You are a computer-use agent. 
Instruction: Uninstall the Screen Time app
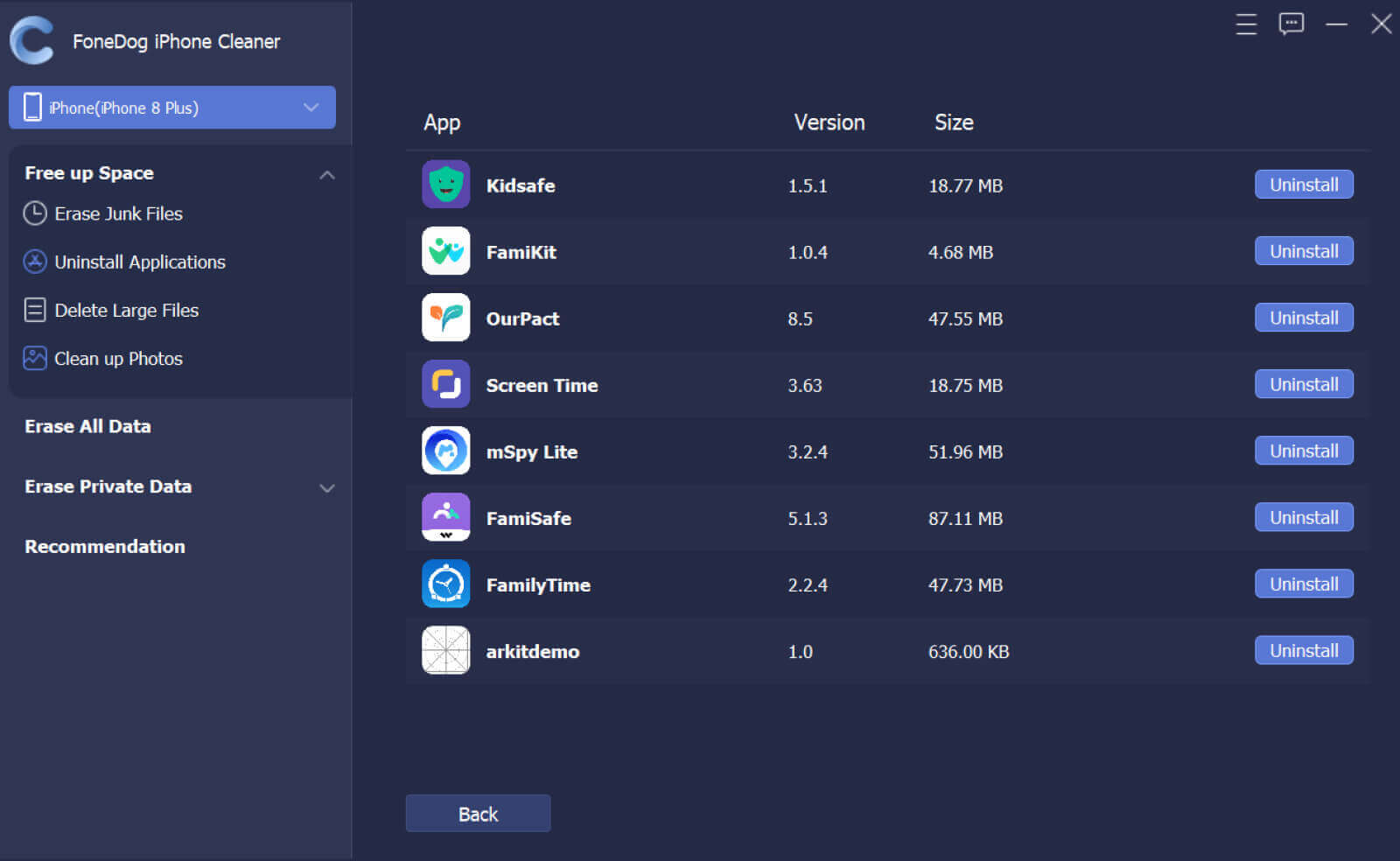[1304, 384]
